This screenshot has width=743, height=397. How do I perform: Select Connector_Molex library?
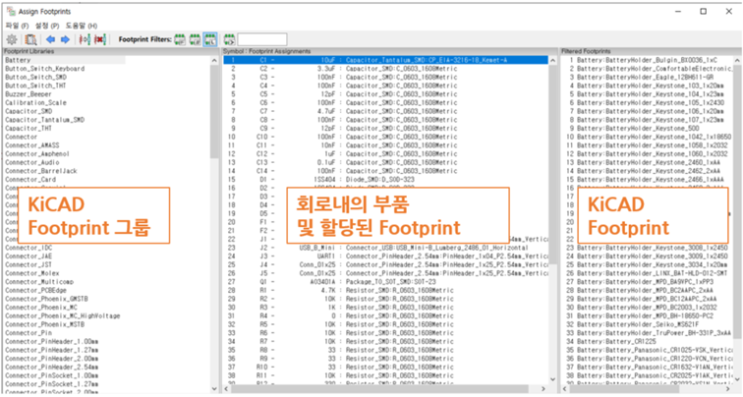click(x=32, y=273)
